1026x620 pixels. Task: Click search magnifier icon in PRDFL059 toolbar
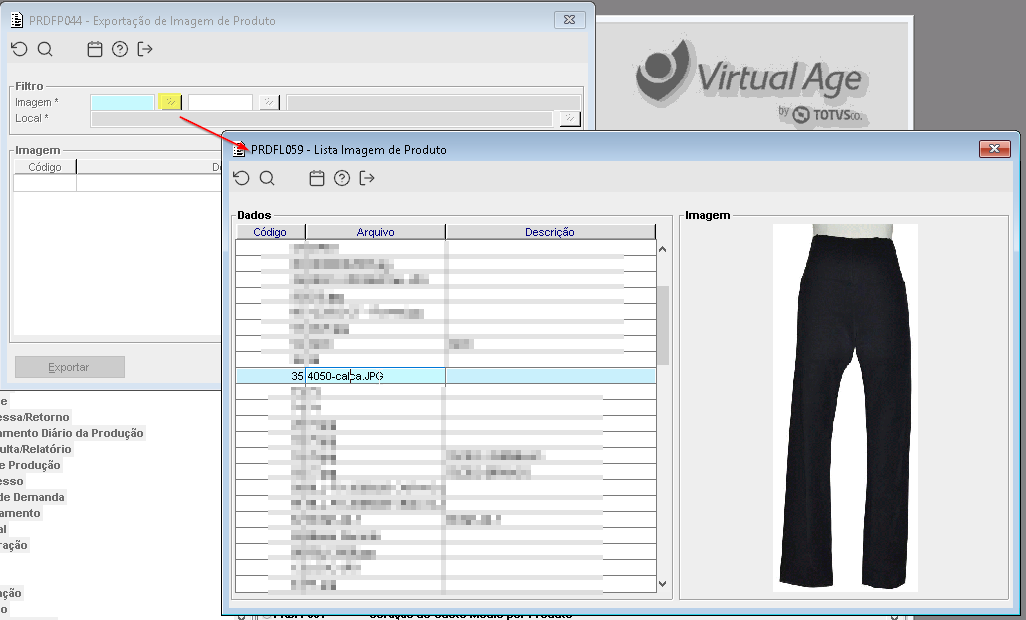point(267,178)
